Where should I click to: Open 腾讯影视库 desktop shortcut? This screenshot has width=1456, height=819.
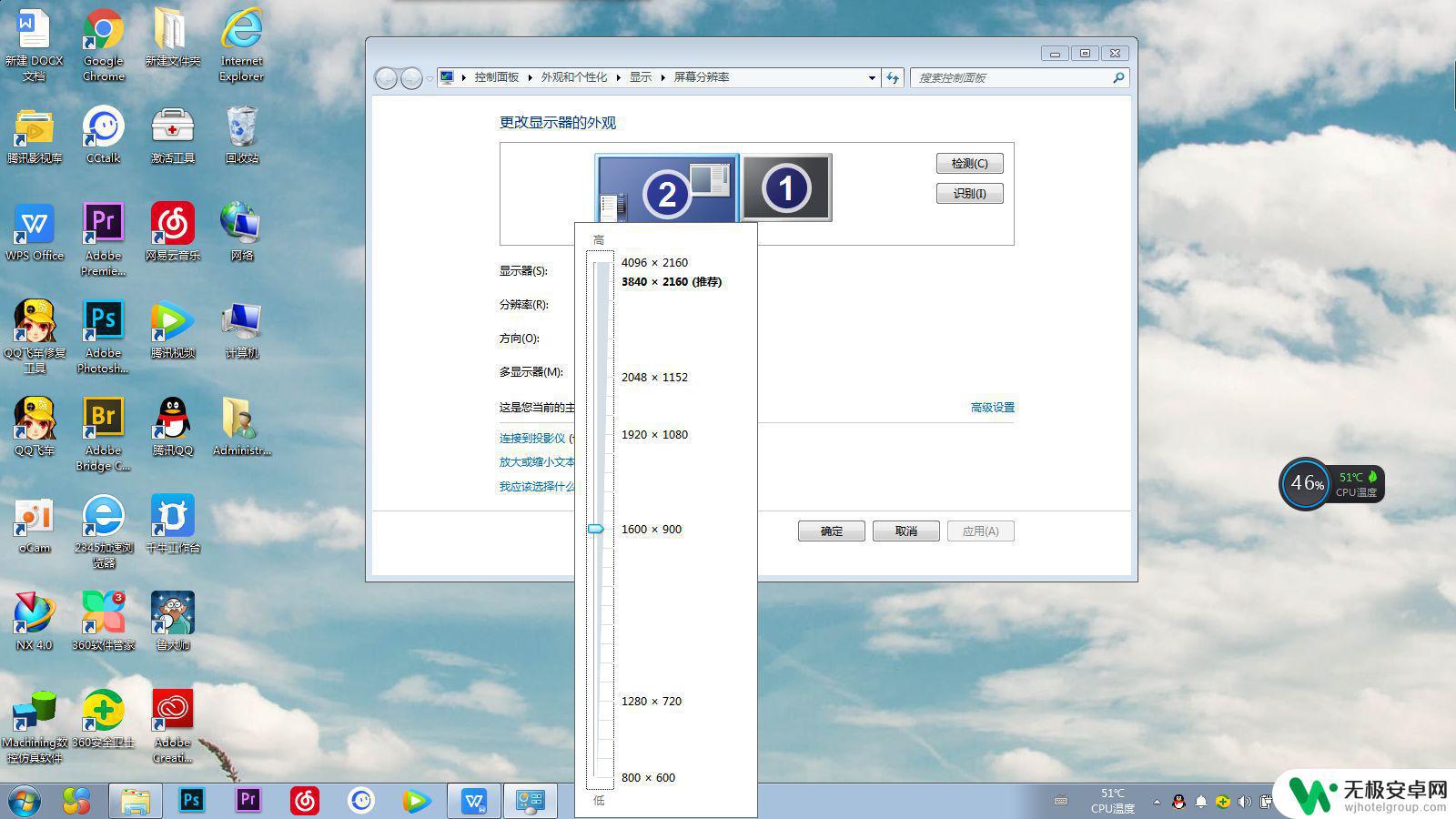coord(35,136)
